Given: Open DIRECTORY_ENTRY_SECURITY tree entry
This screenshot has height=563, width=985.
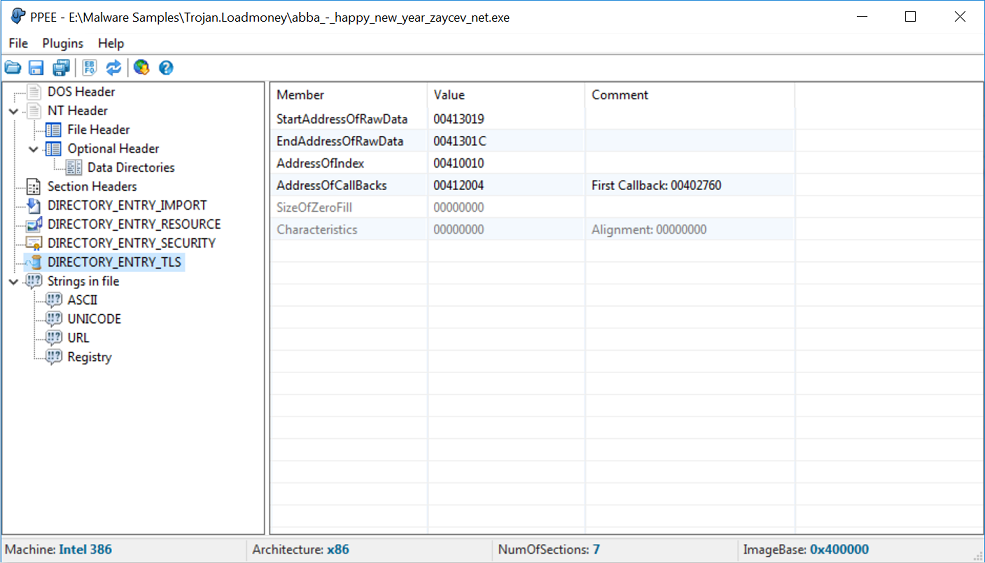Looking at the screenshot, I should point(131,243).
